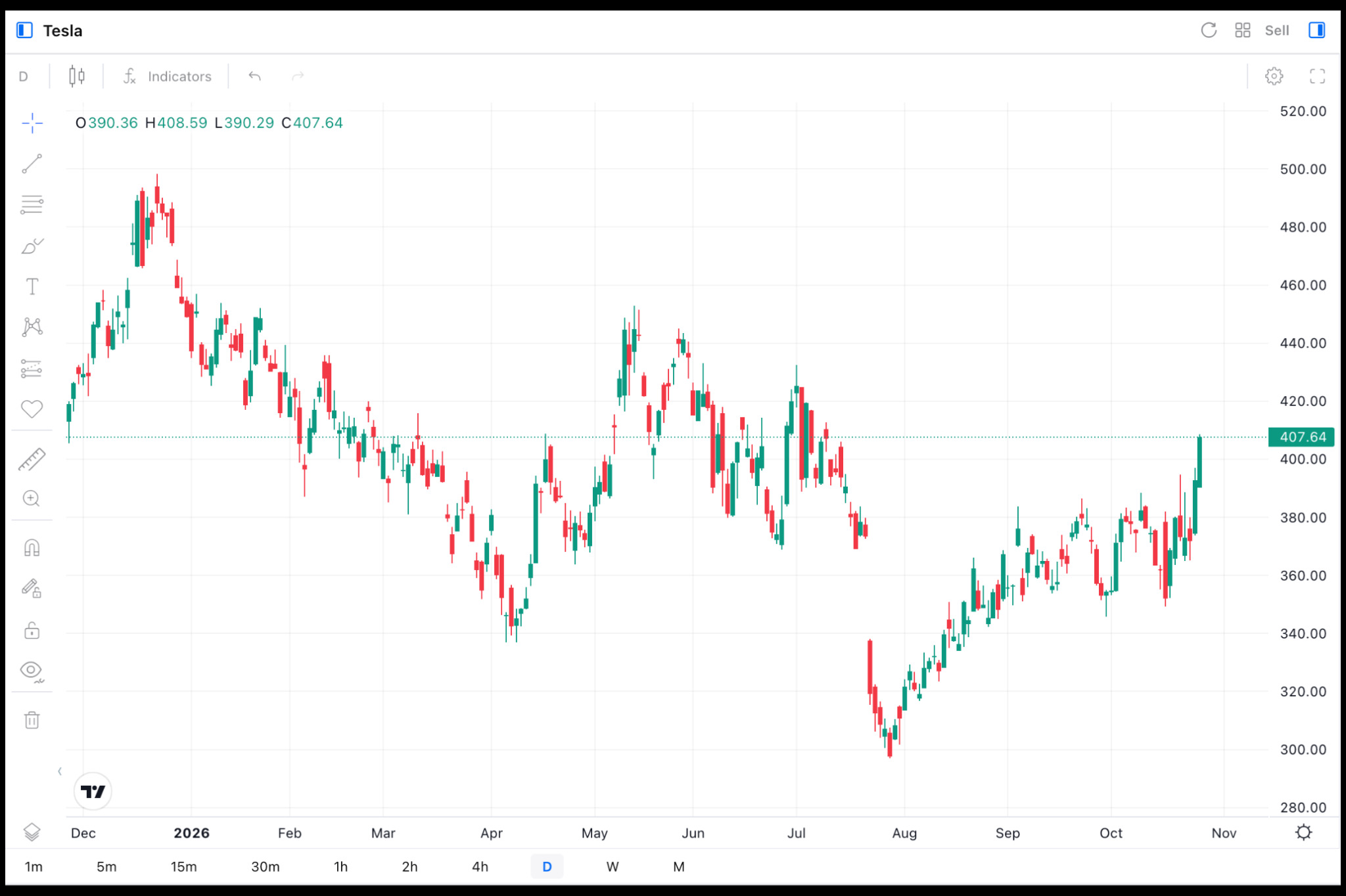
Task: Toggle lock all drawings
Action: pos(32,630)
